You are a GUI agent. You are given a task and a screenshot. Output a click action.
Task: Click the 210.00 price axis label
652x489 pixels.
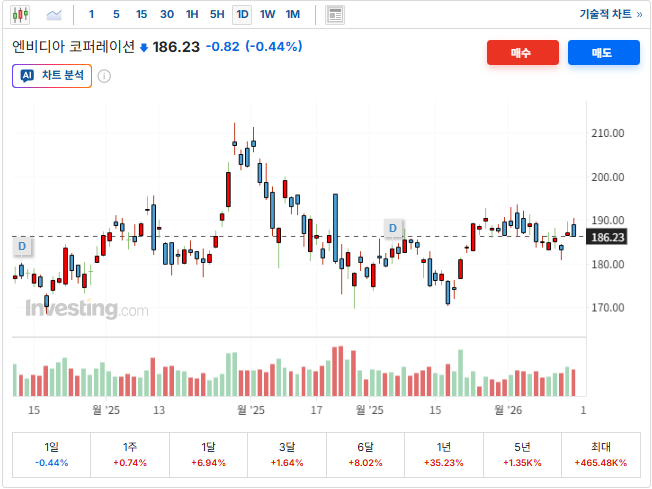(608, 133)
